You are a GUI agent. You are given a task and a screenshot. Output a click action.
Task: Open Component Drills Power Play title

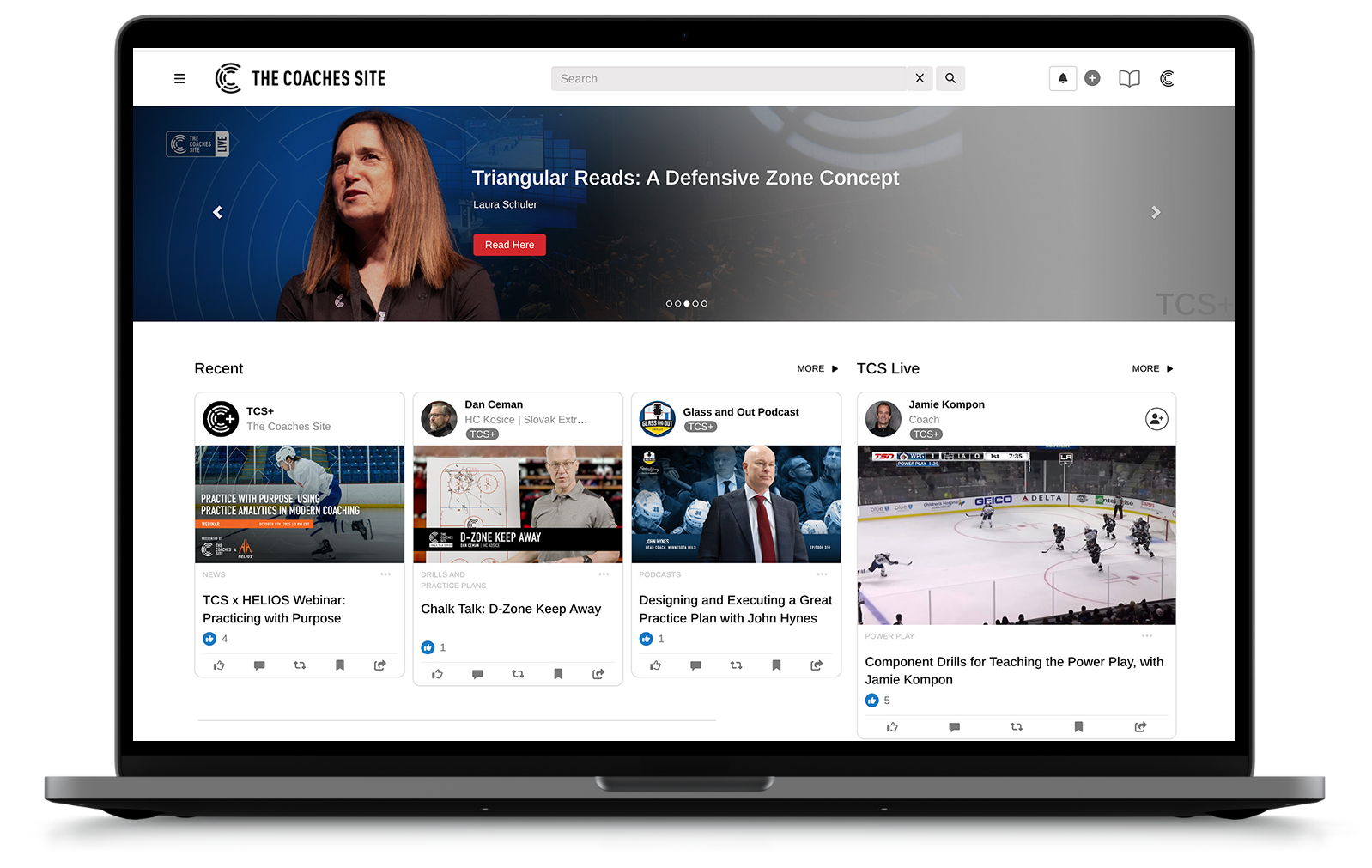[1014, 671]
